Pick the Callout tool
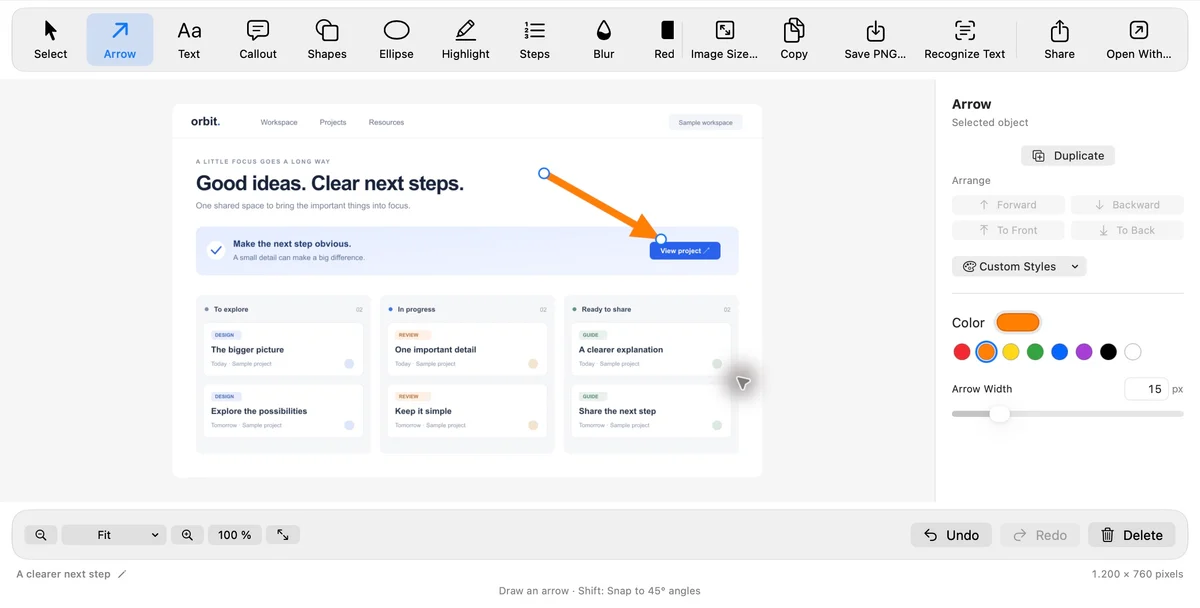 258,40
